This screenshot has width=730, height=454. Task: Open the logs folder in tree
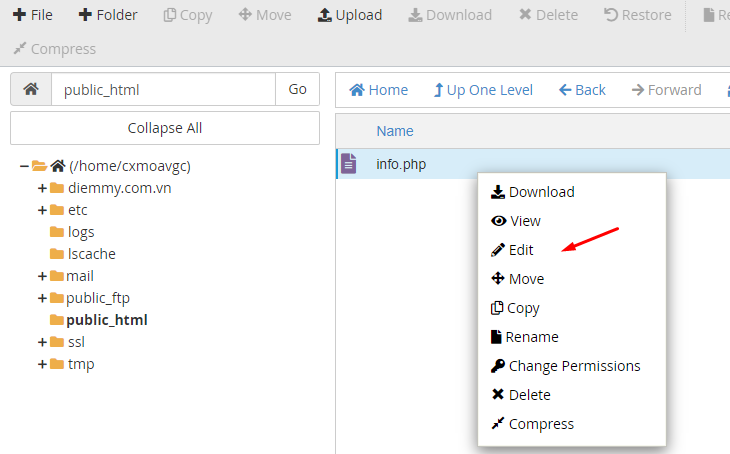point(81,232)
